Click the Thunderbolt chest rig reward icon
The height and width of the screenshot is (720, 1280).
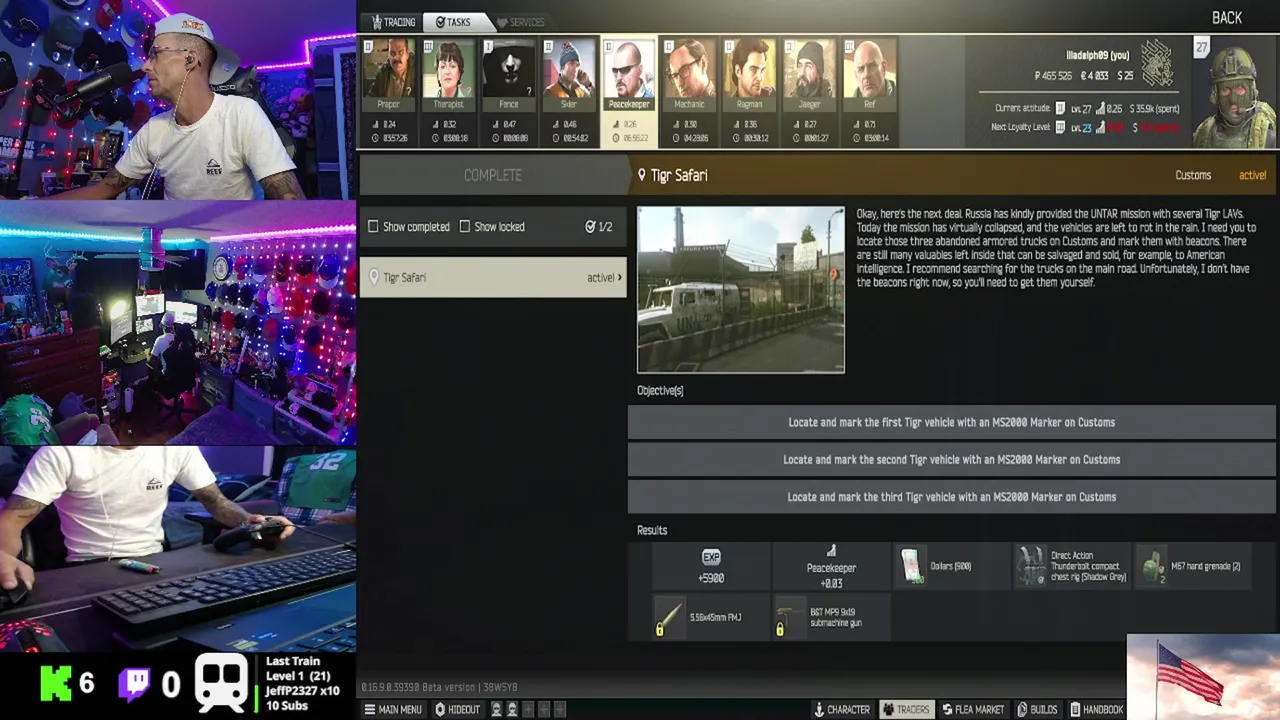tap(1031, 566)
